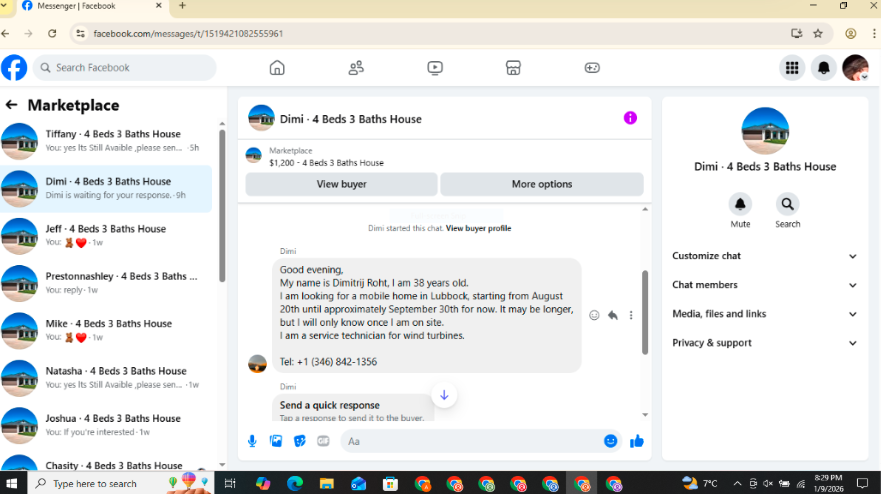Open view site information icon in address bar
Screen dimensions: 881x494
tap(81, 34)
